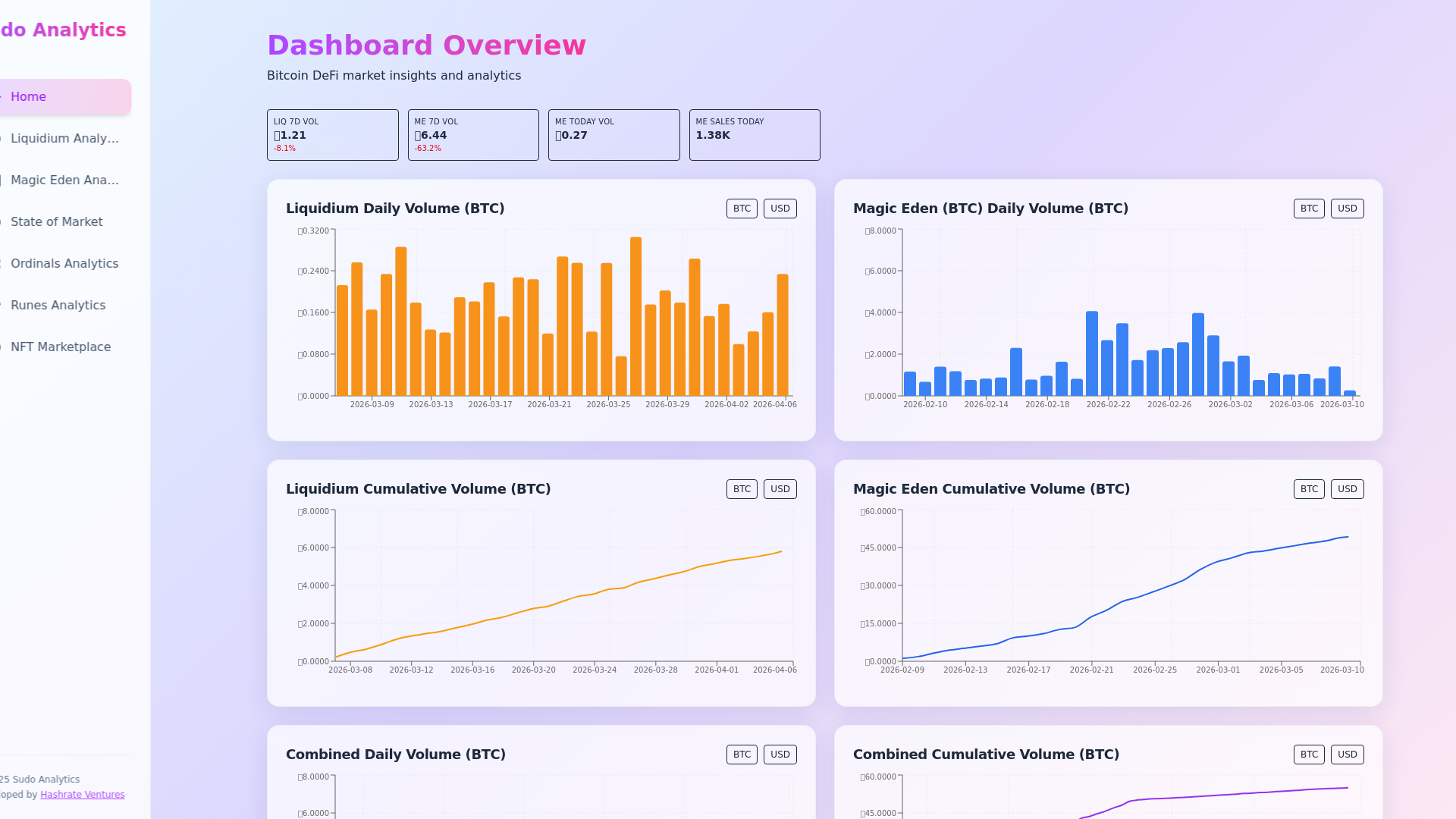Click the tallest orange bar in Liquidium Daily chart
Screen dimensions: 1456x819
tap(635, 316)
